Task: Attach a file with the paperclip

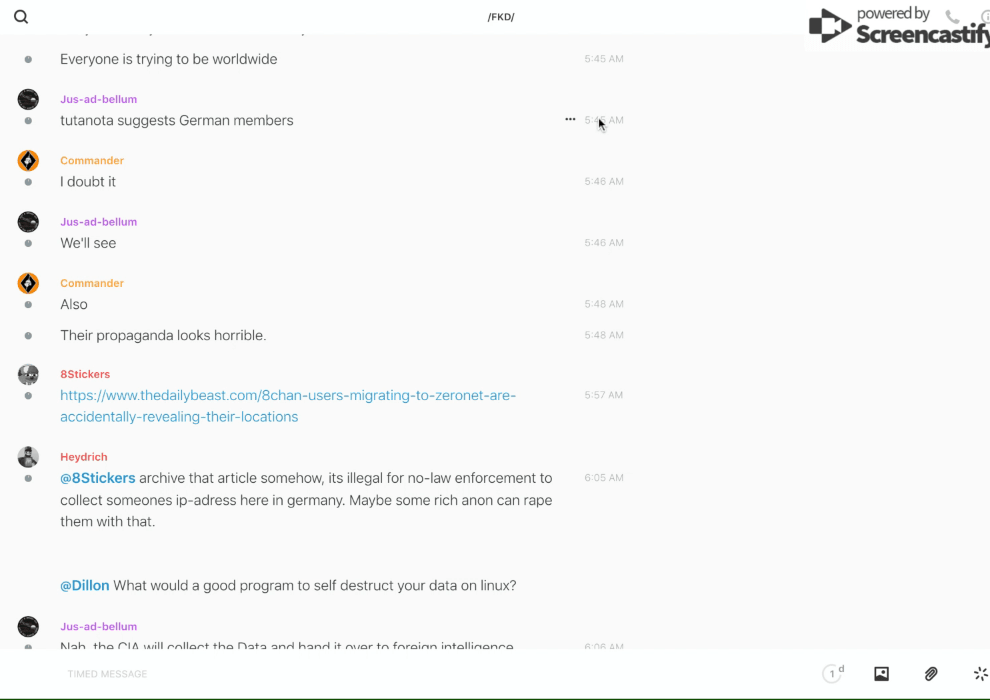Action: (x=931, y=674)
